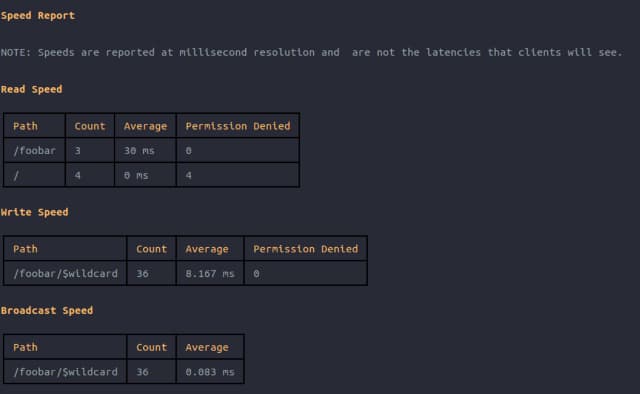Click Permission Denied header in Read Speed table
Viewport: 640px width, 394px height.
tap(238, 126)
